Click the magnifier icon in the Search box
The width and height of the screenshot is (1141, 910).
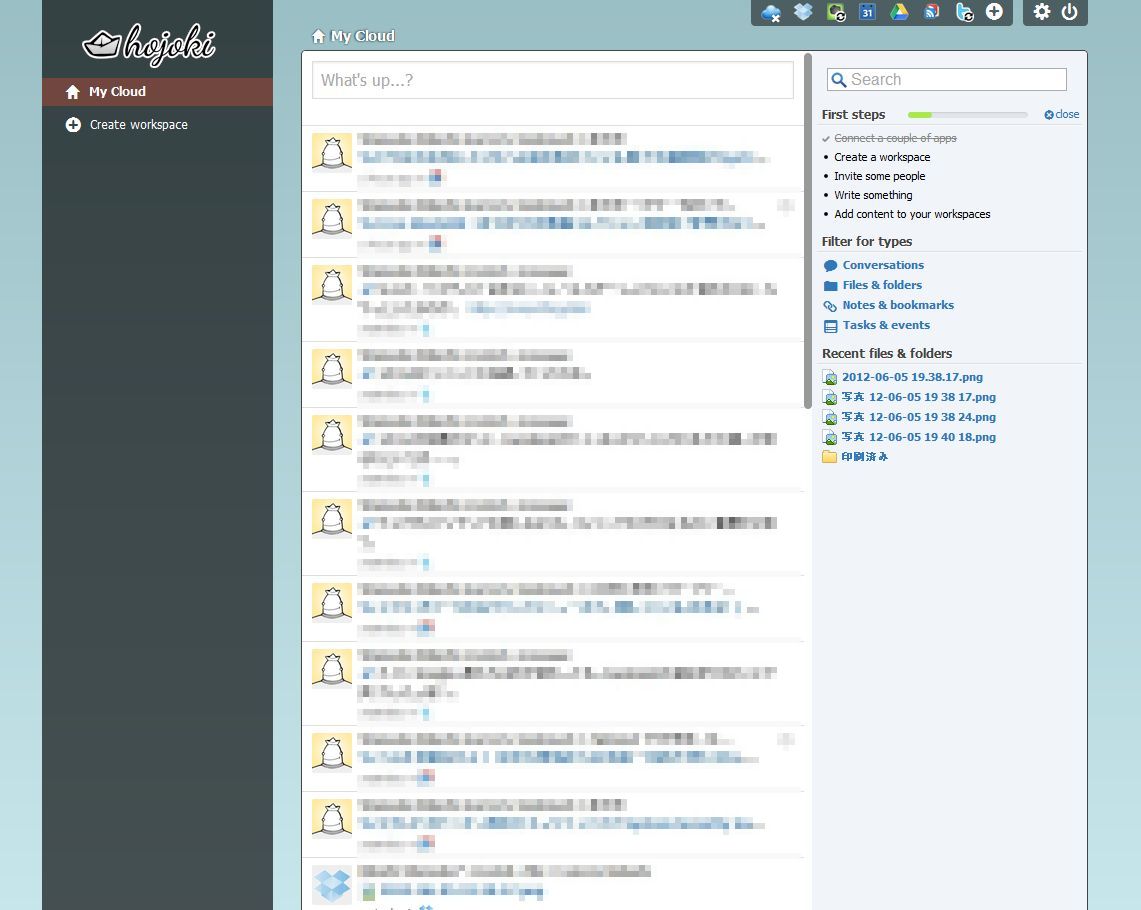[x=838, y=80]
